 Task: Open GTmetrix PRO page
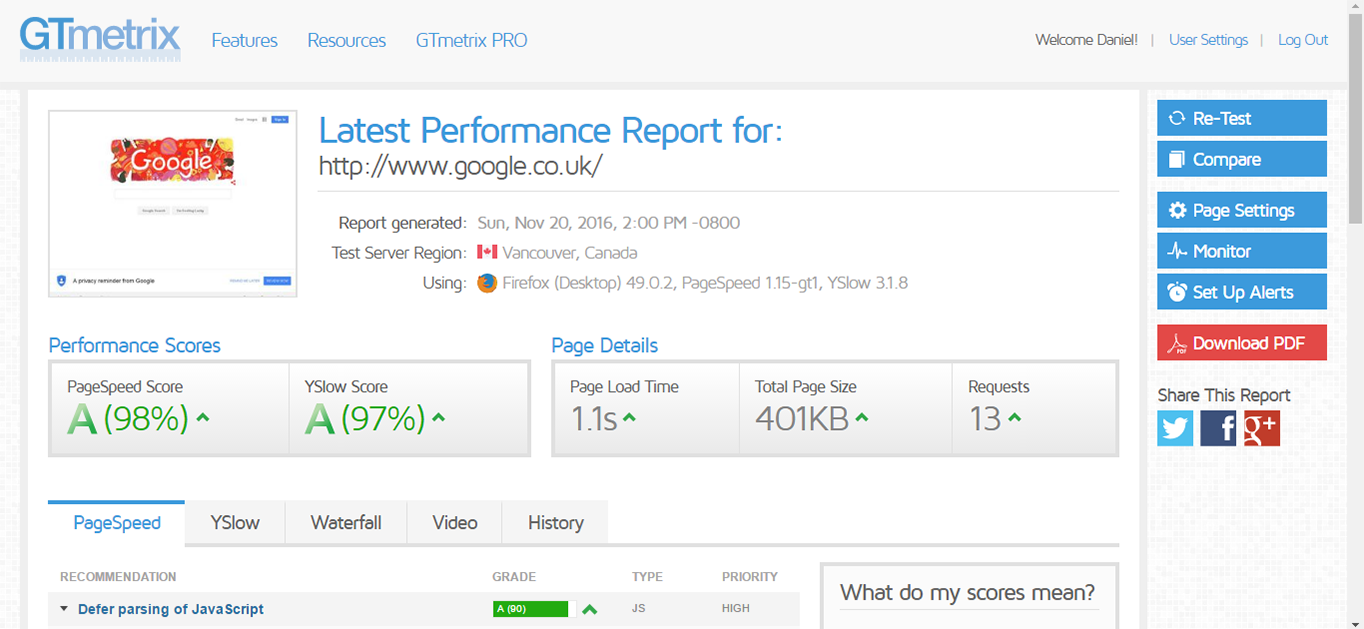tap(471, 40)
